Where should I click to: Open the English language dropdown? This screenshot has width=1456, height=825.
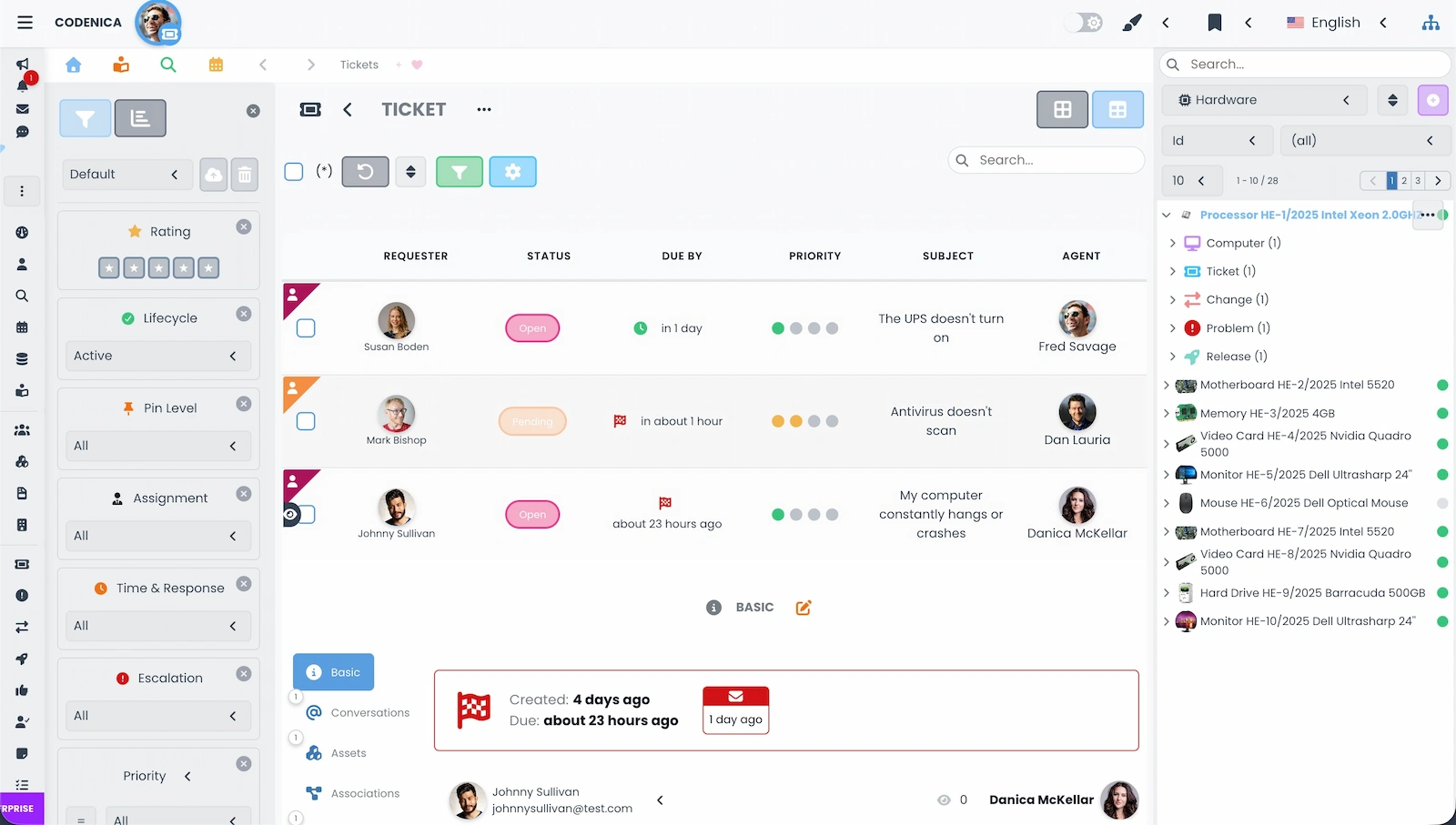point(1336,23)
